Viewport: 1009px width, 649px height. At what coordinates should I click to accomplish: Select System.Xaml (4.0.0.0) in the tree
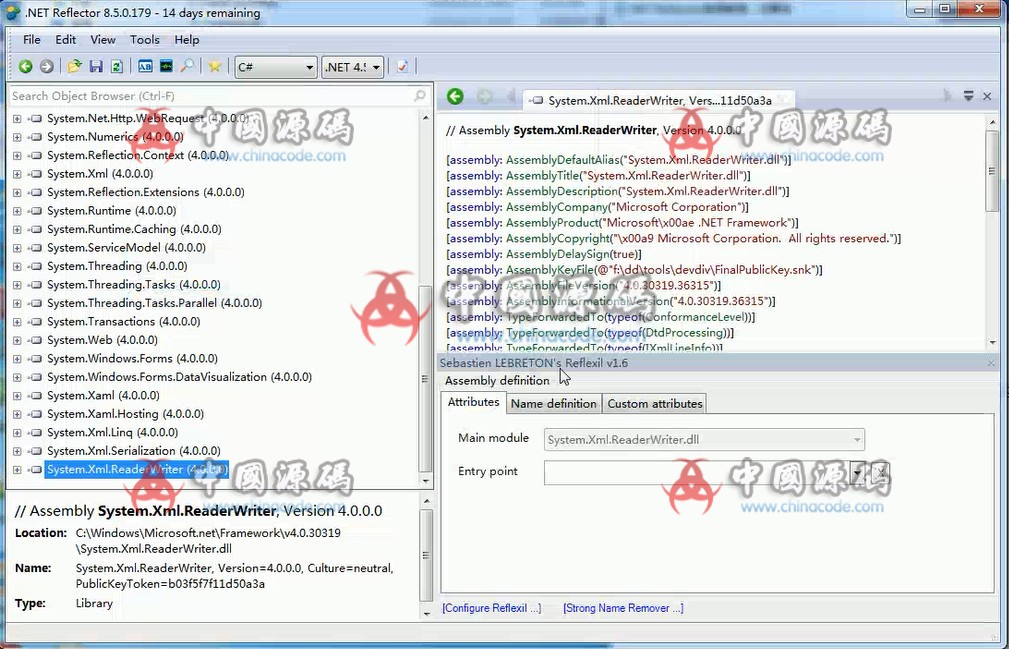(x=103, y=396)
